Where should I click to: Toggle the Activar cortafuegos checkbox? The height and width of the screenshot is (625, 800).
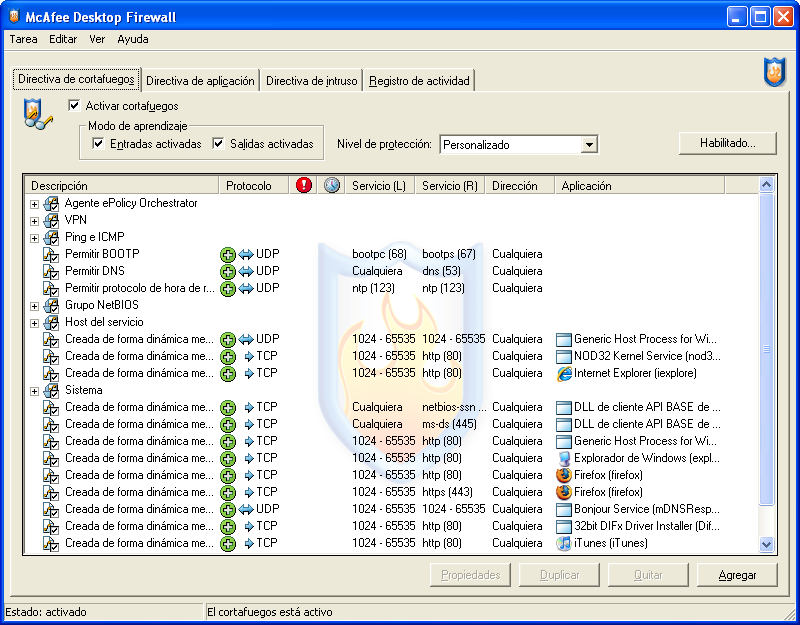pos(74,106)
